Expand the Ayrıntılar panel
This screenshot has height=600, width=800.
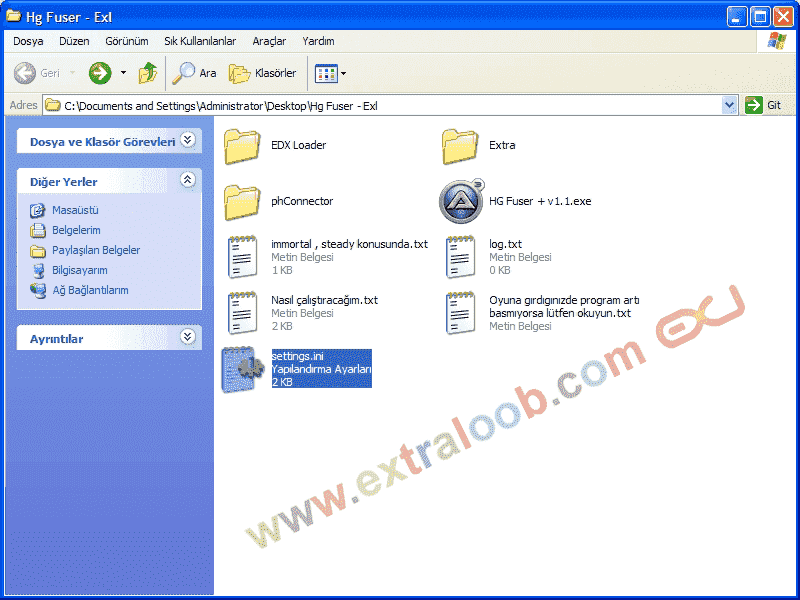(x=188, y=337)
